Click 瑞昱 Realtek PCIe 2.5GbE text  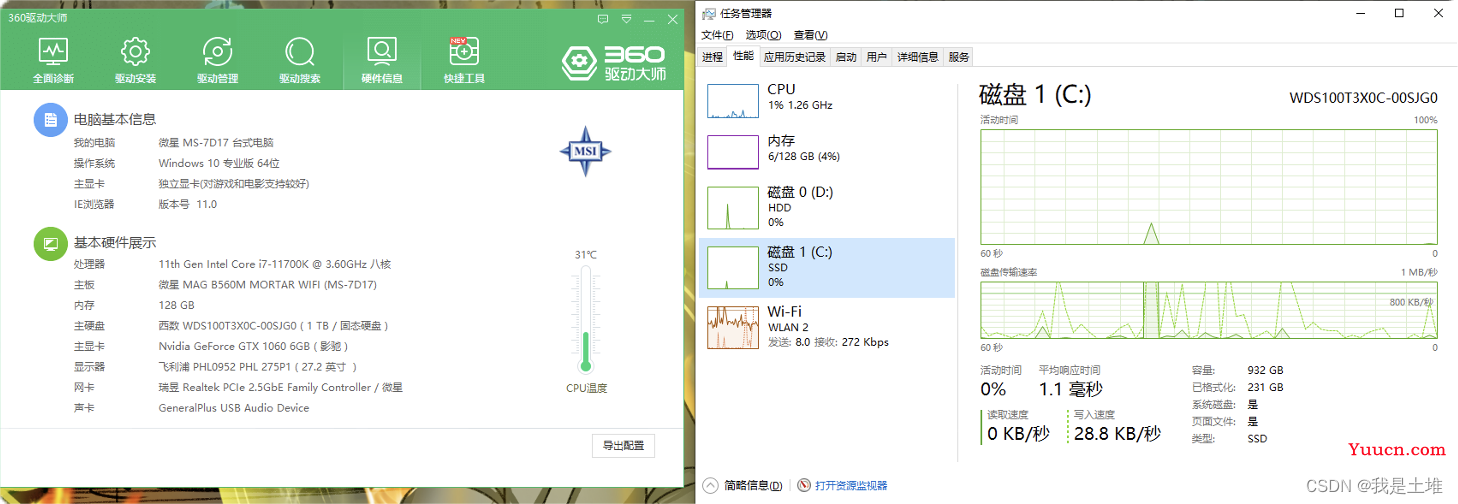tap(280, 387)
